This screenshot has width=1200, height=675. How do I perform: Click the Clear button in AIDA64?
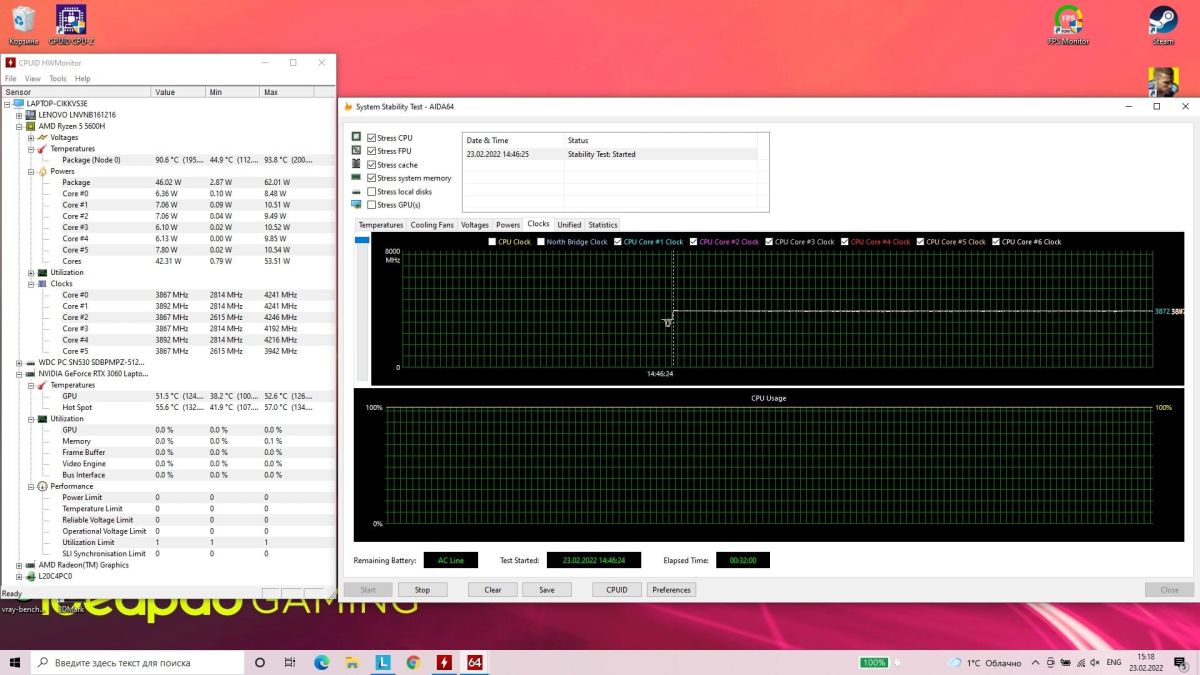click(x=493, y=590)
